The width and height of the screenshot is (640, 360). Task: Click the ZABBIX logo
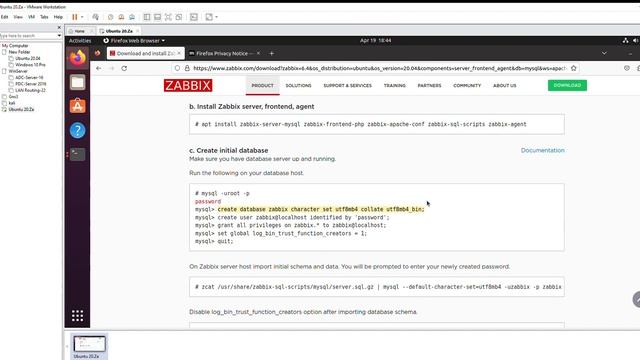pyautogui.click(x=188, y=85)
